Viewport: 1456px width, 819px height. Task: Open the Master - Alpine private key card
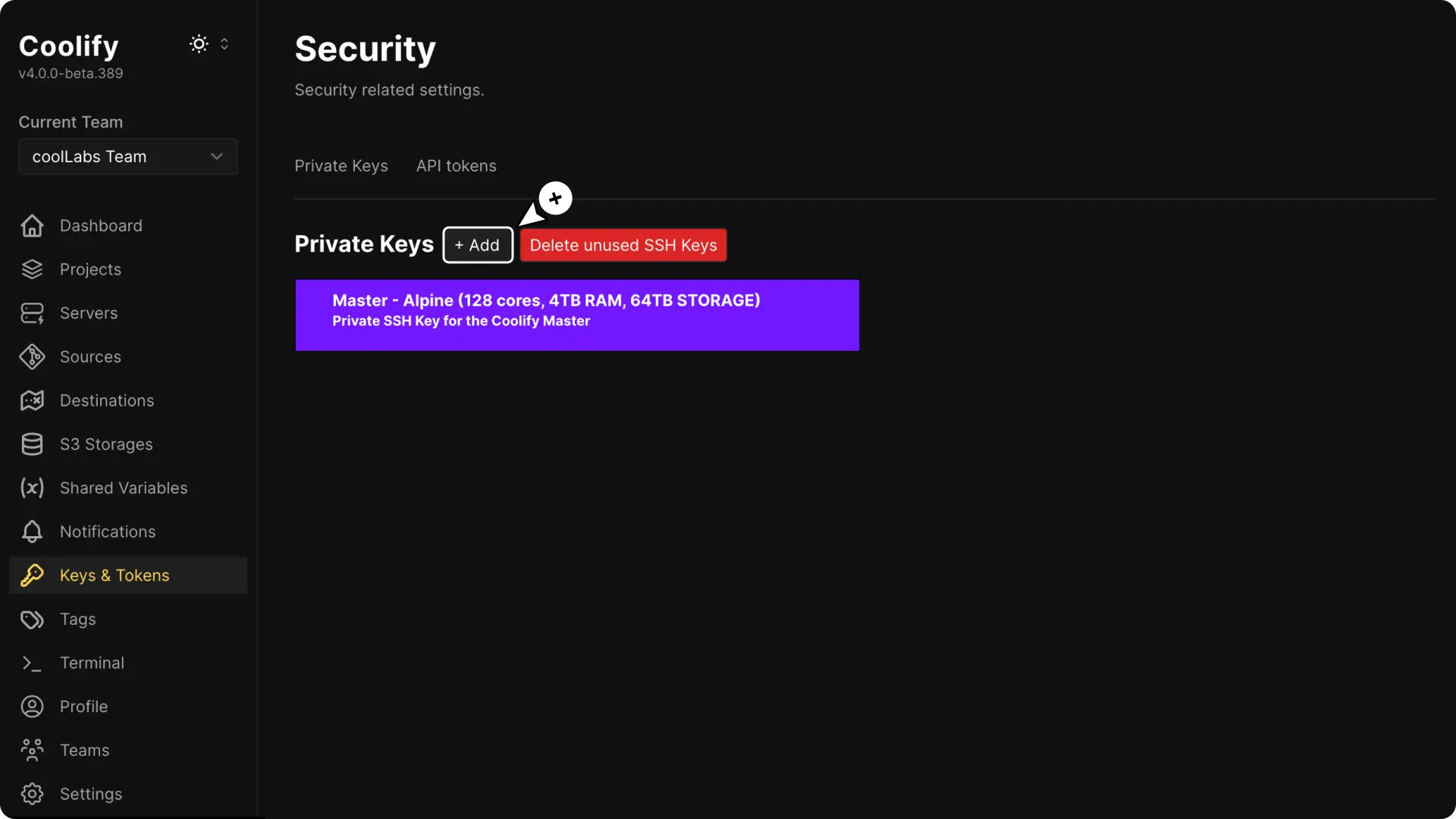(x=576, y=315)
